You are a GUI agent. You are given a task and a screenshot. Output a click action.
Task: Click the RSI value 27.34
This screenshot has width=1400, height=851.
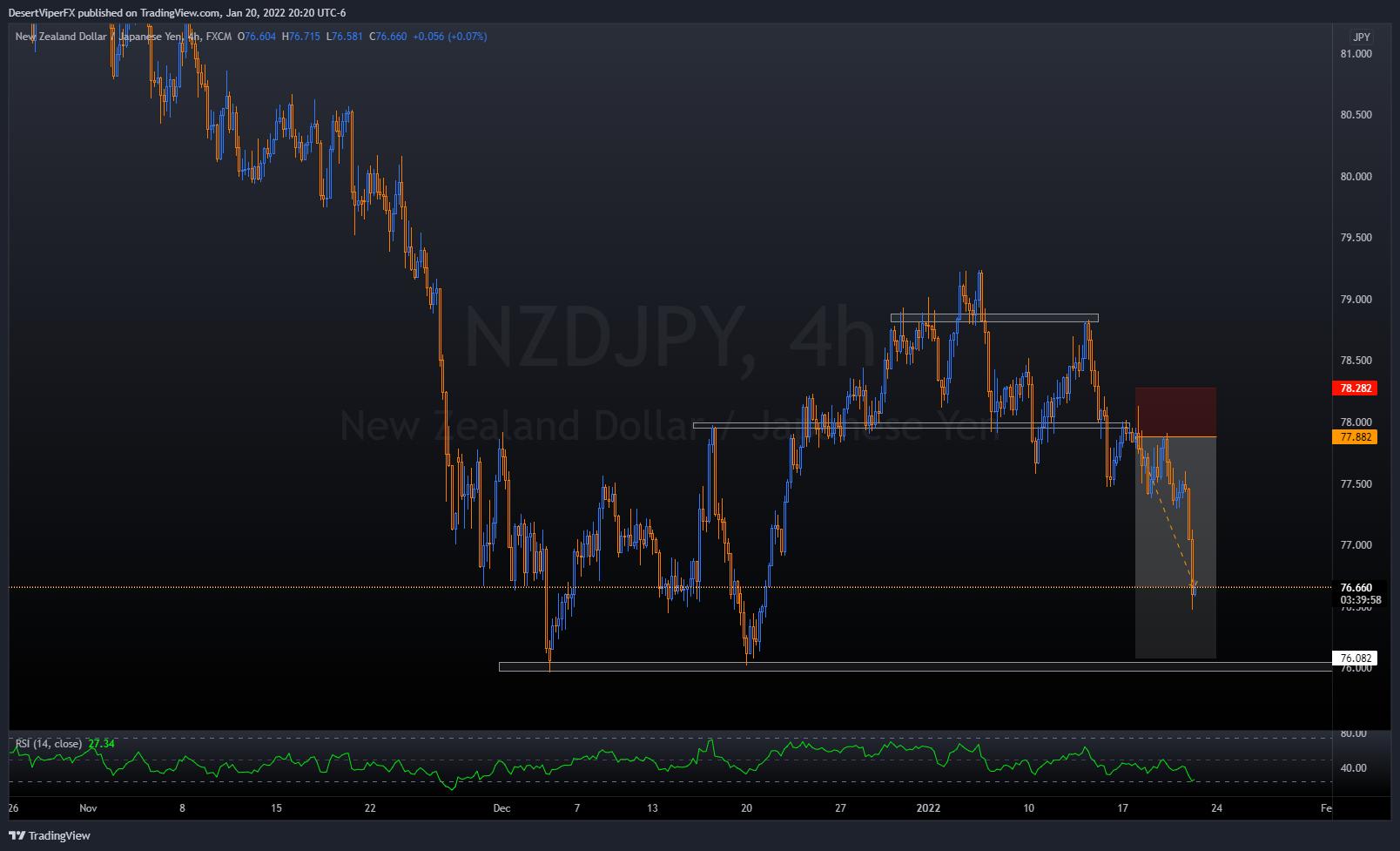[101, 744]
